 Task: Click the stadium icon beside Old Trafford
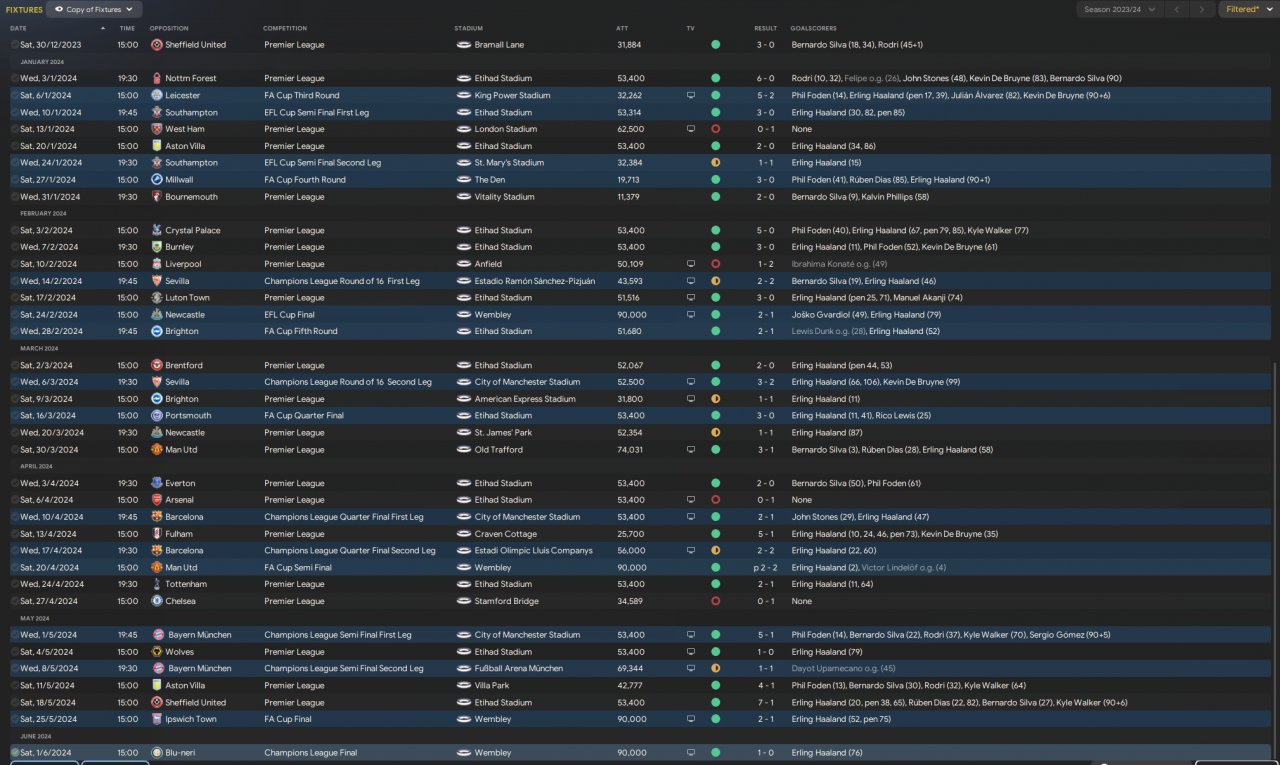[x=463, y=450]
